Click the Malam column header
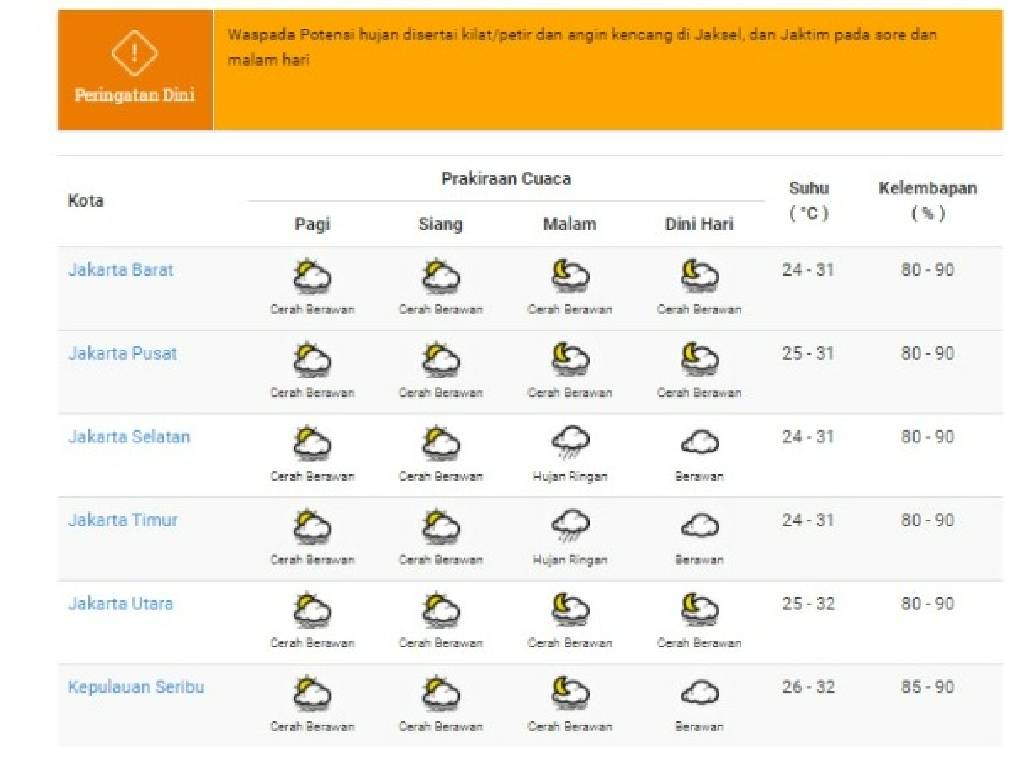This screenshot has height=768, width=1024. (569, 224)
